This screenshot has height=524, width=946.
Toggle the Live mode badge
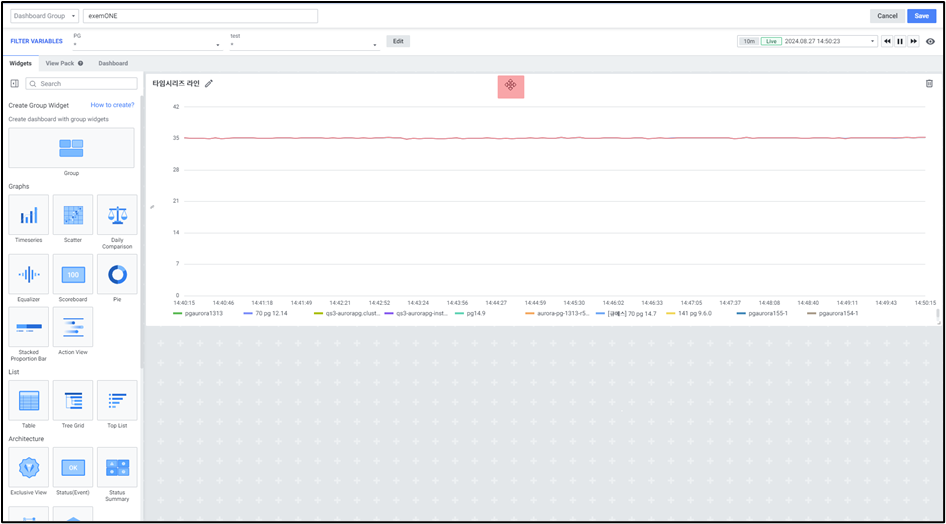coord(770,42)
